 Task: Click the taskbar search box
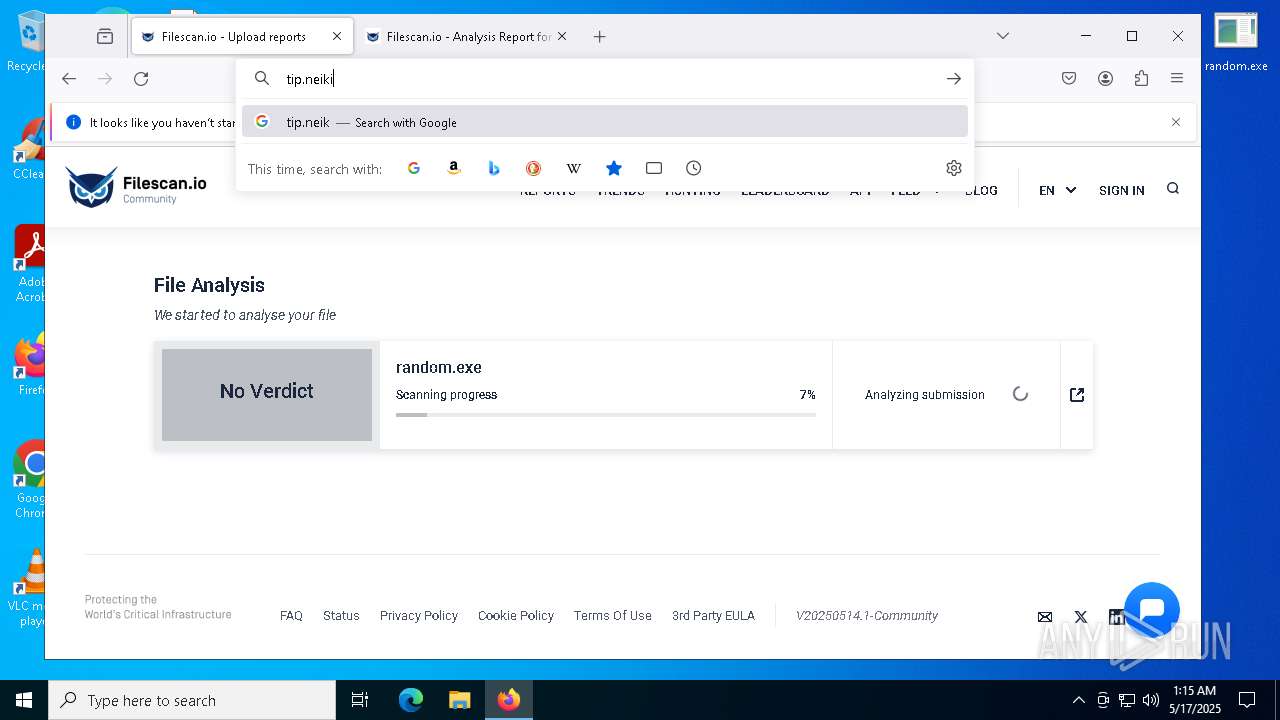click(192, 700)
